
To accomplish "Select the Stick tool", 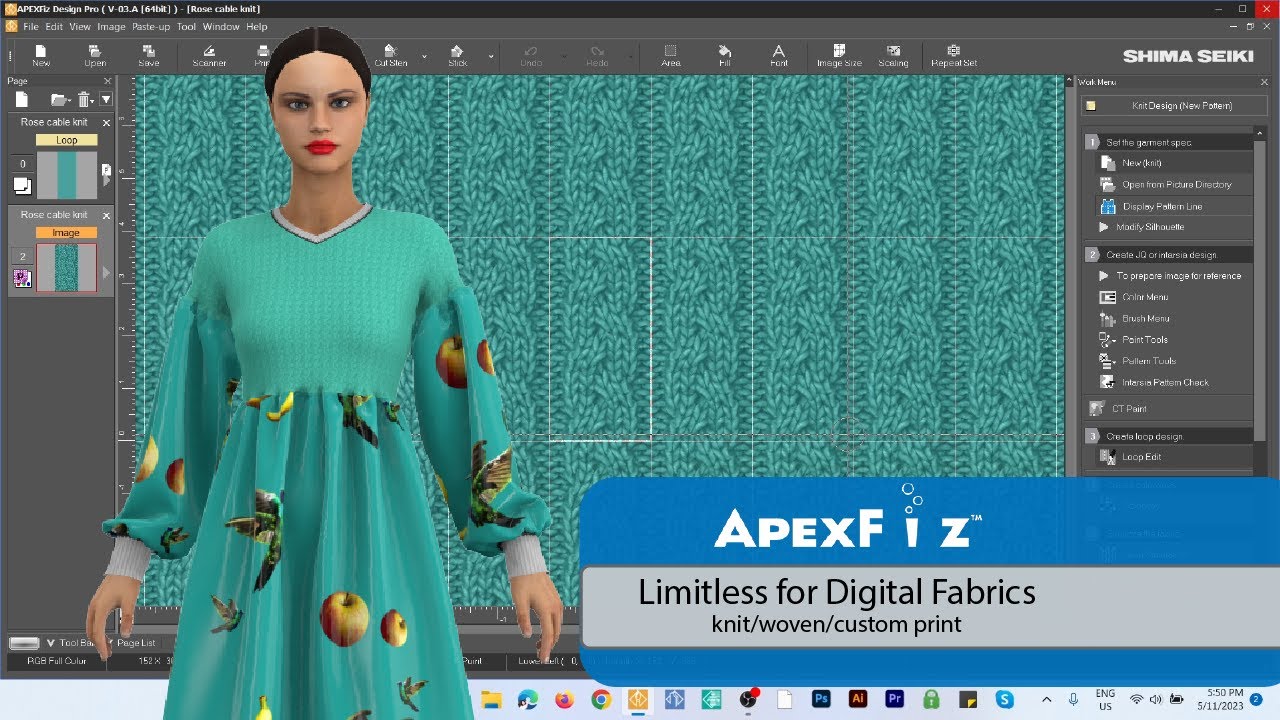I will [458, 54].
